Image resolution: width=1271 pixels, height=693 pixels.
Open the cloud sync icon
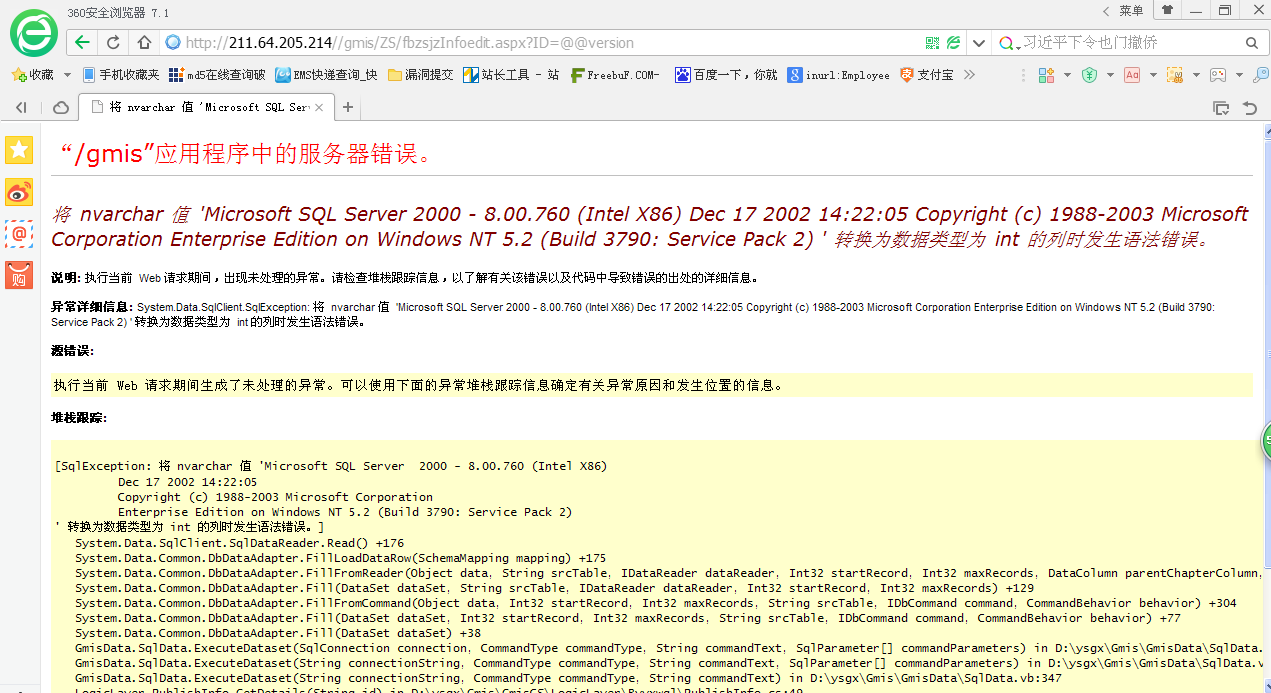(60, 107)
